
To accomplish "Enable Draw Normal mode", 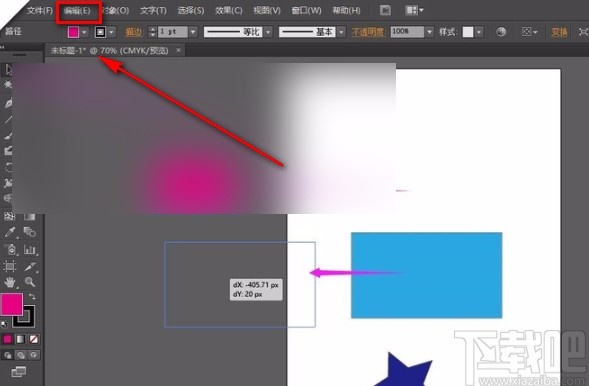I will 8,355.
